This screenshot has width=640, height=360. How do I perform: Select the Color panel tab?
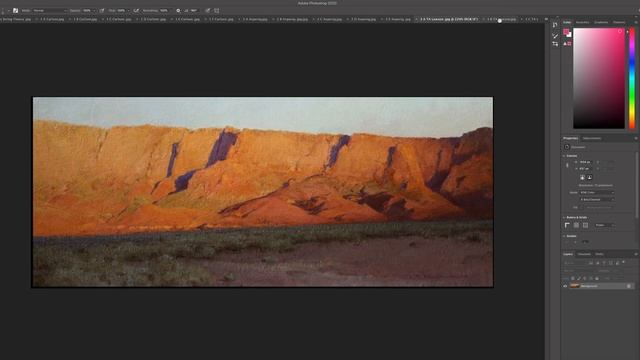click(567, 22)
